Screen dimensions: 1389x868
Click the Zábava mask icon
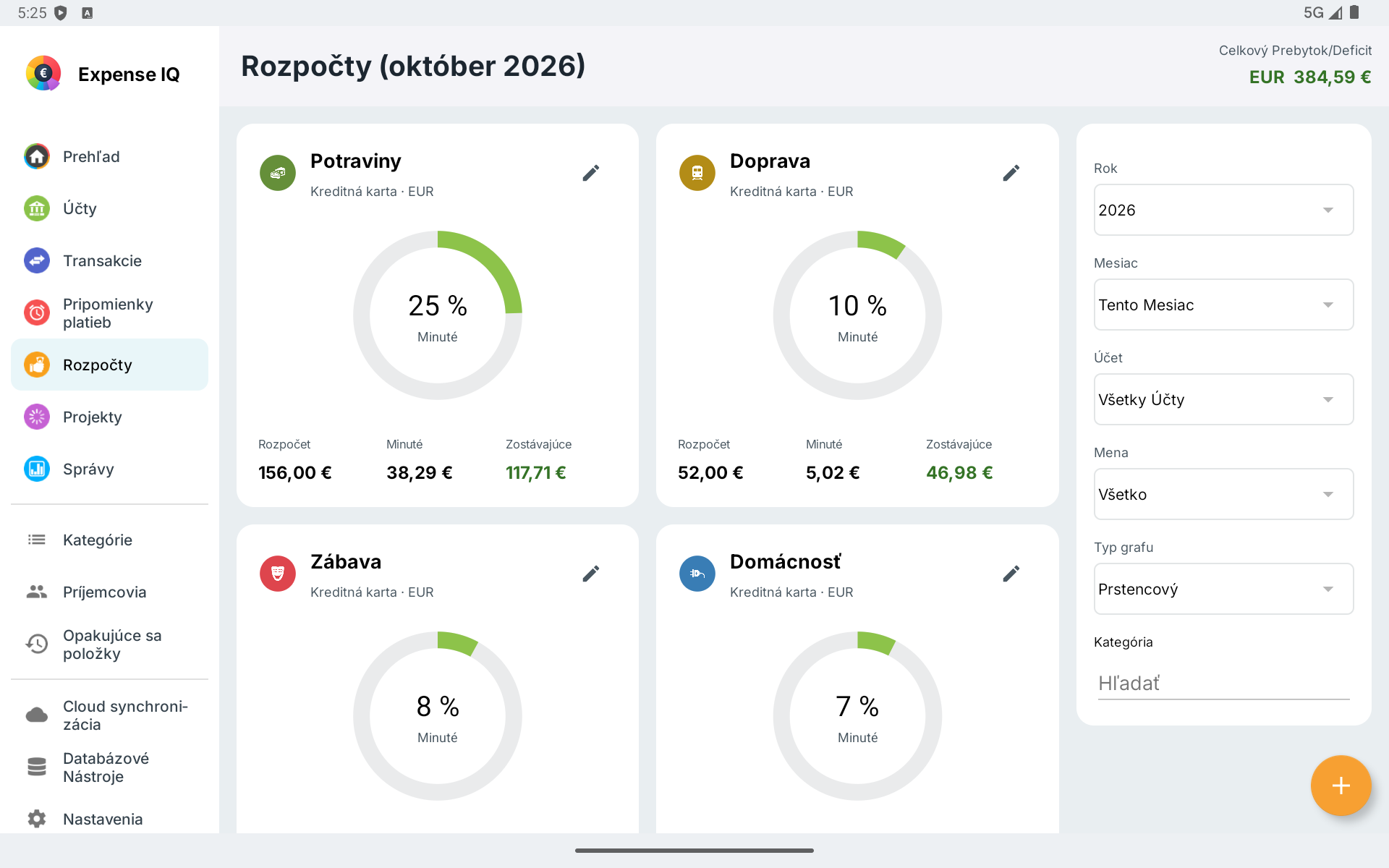[278, 574]
